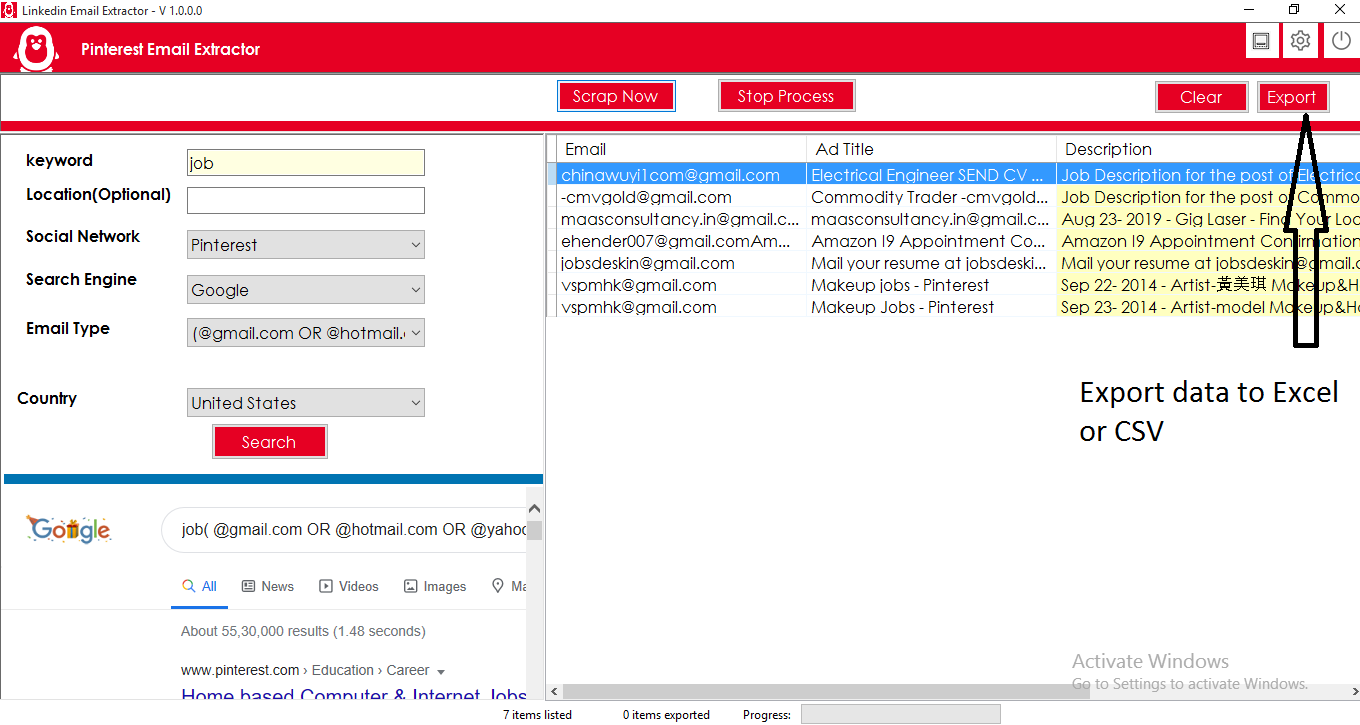This screenshot has height=725, width=1360.
Task: Switch to the All tab in Google results
Action: coord(199,586)
